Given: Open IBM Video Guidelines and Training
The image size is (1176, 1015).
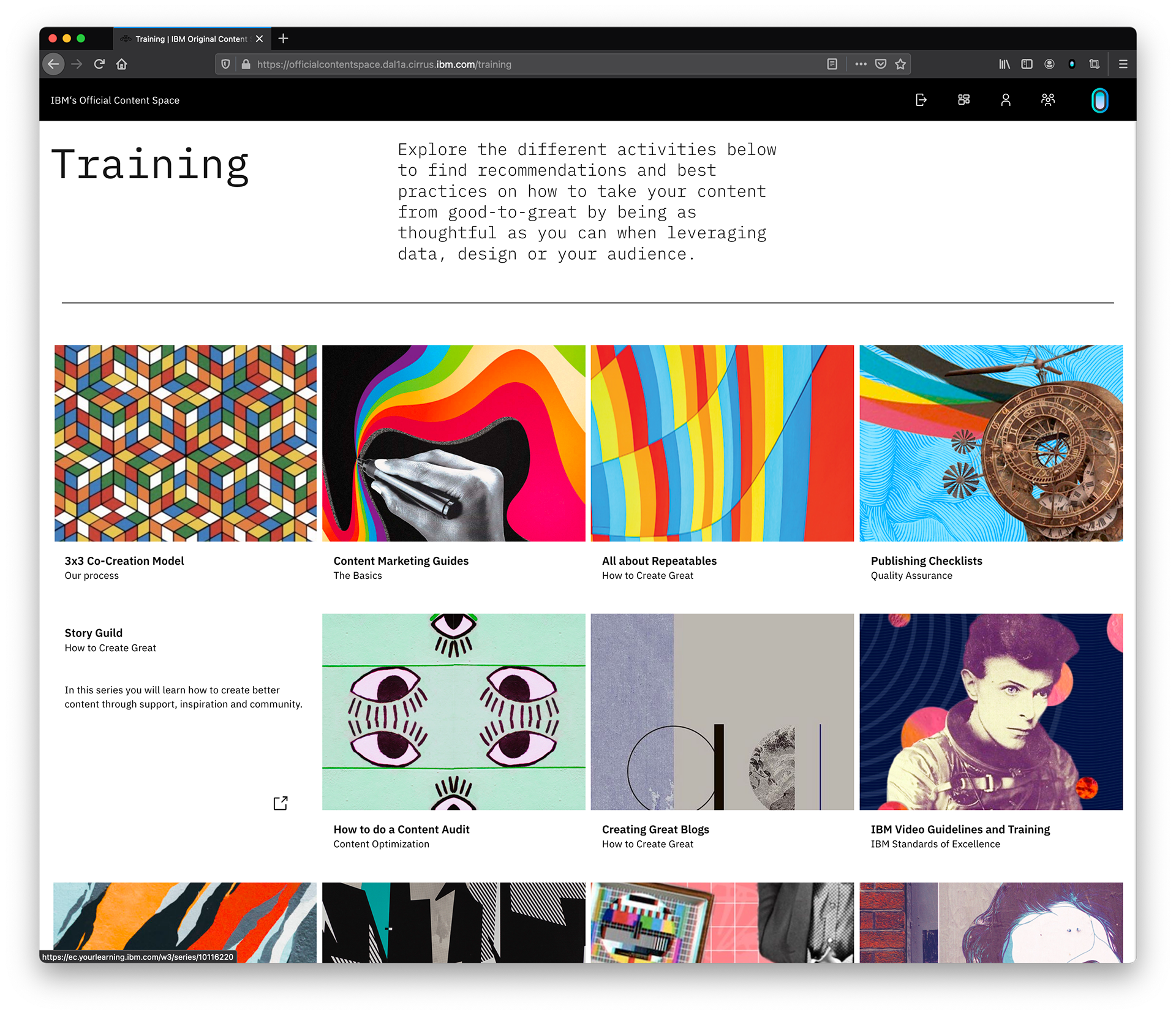Looking at the screenshot, I should pos(960,829).
